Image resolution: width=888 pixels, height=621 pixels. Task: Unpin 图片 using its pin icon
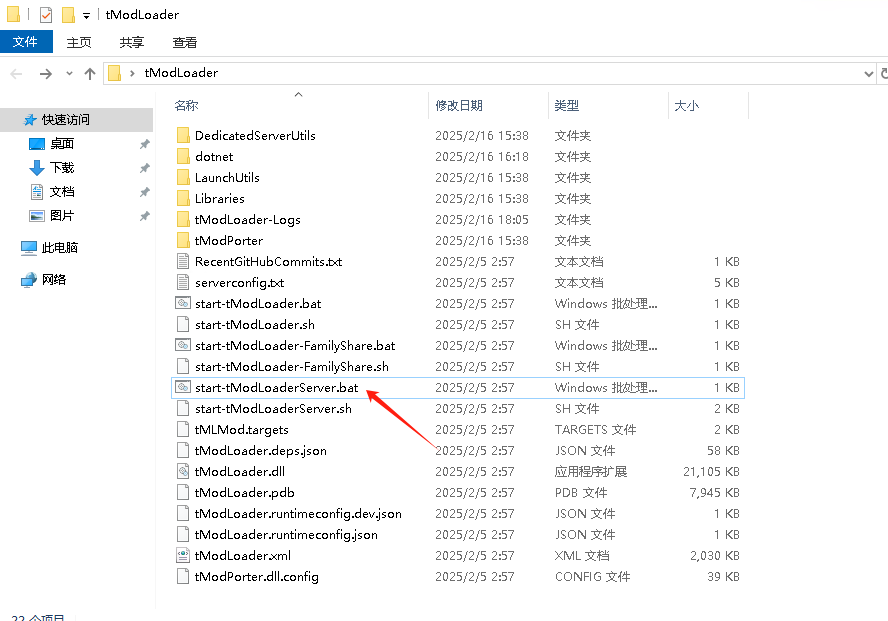pos(144,216)
